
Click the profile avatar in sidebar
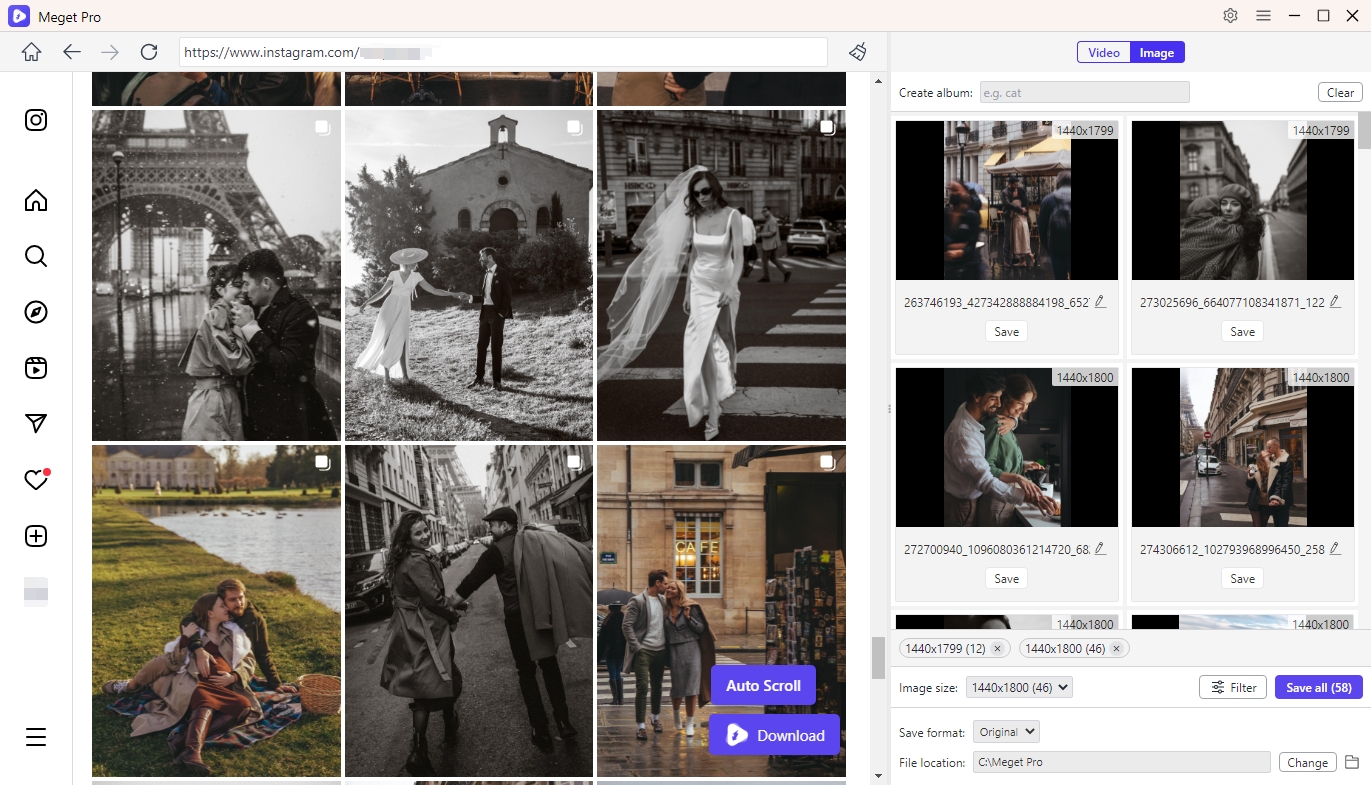[x=36, y=590]
